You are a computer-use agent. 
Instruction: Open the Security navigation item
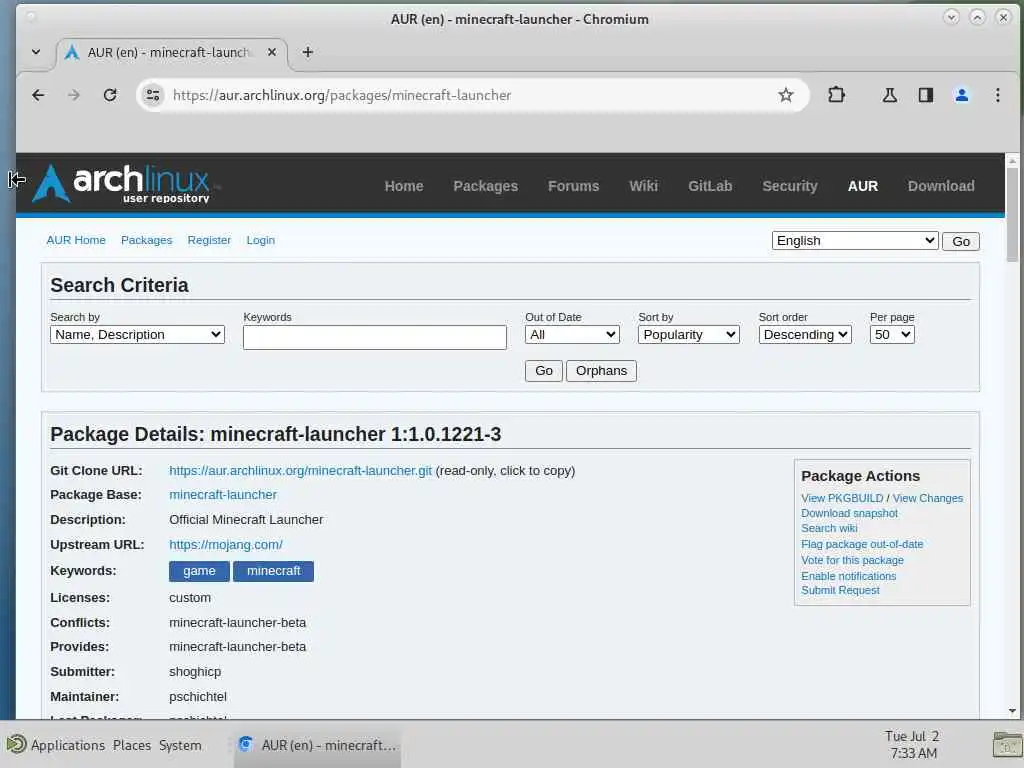coord(790,186)
